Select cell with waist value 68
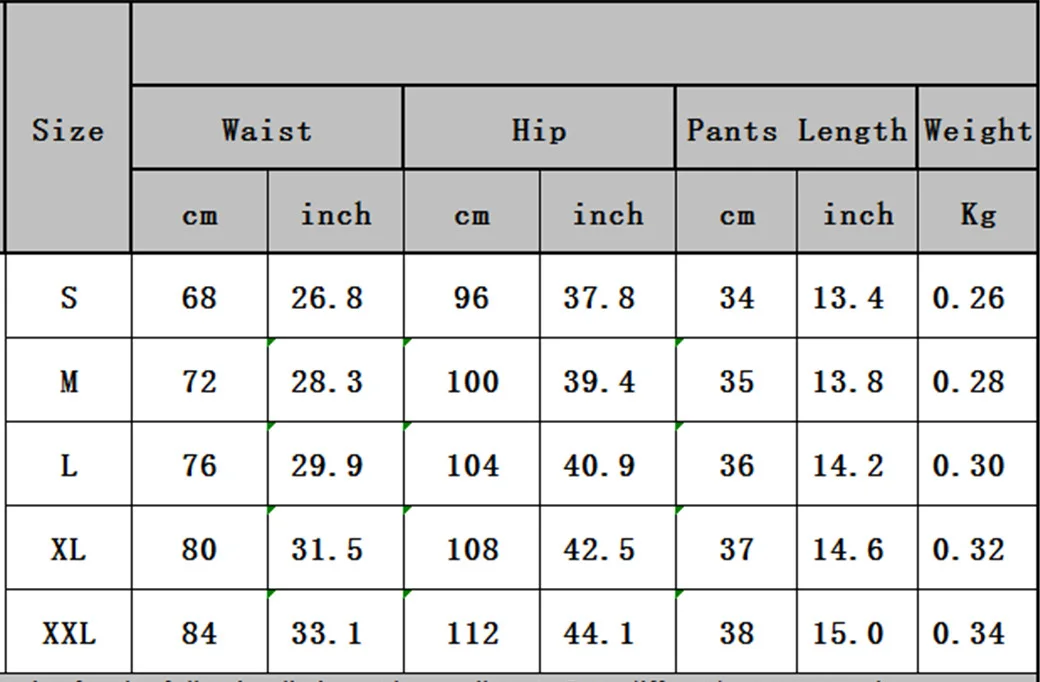 click(200, 296)
